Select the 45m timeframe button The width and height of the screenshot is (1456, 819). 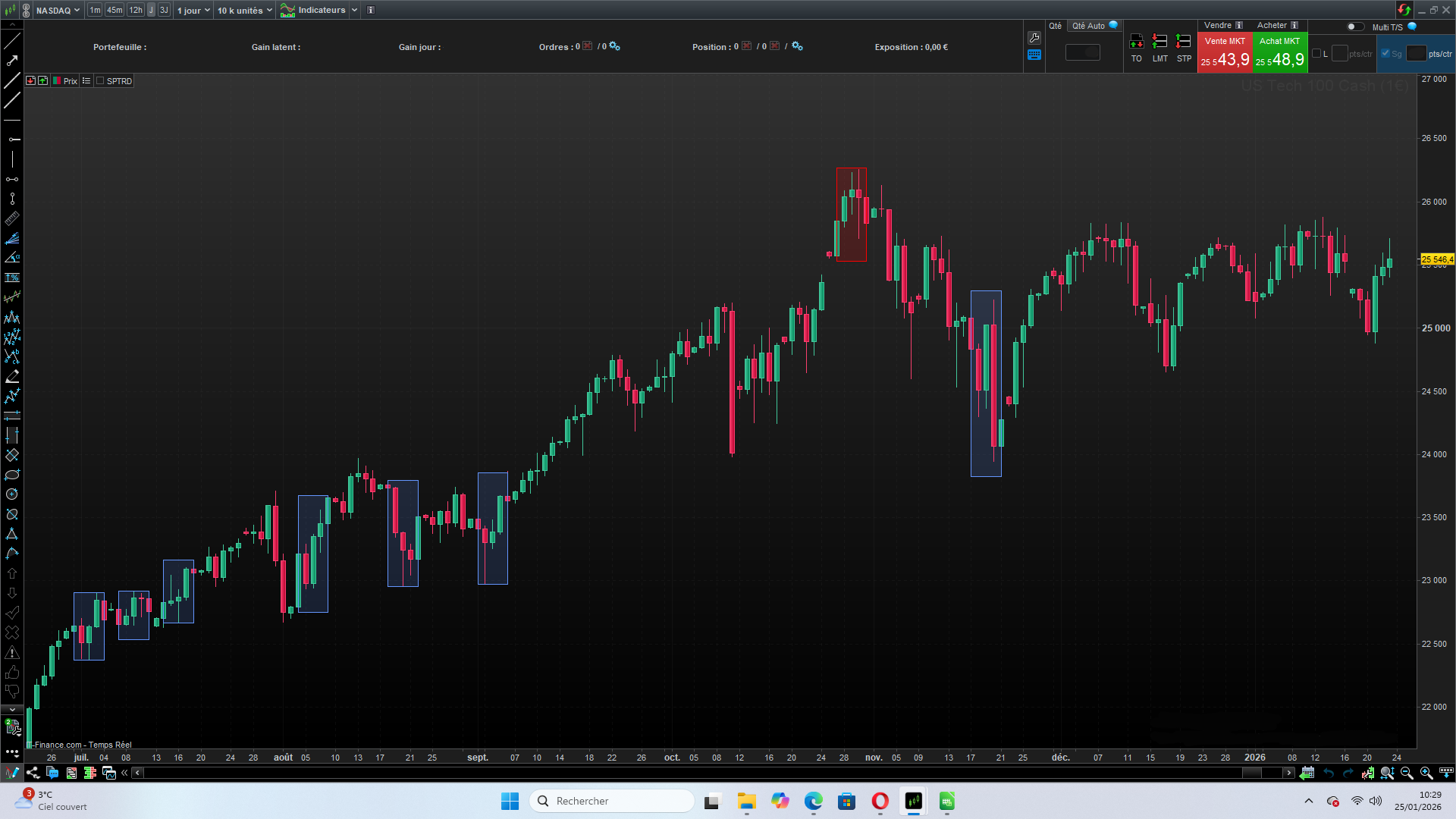[x=115, y=11]
